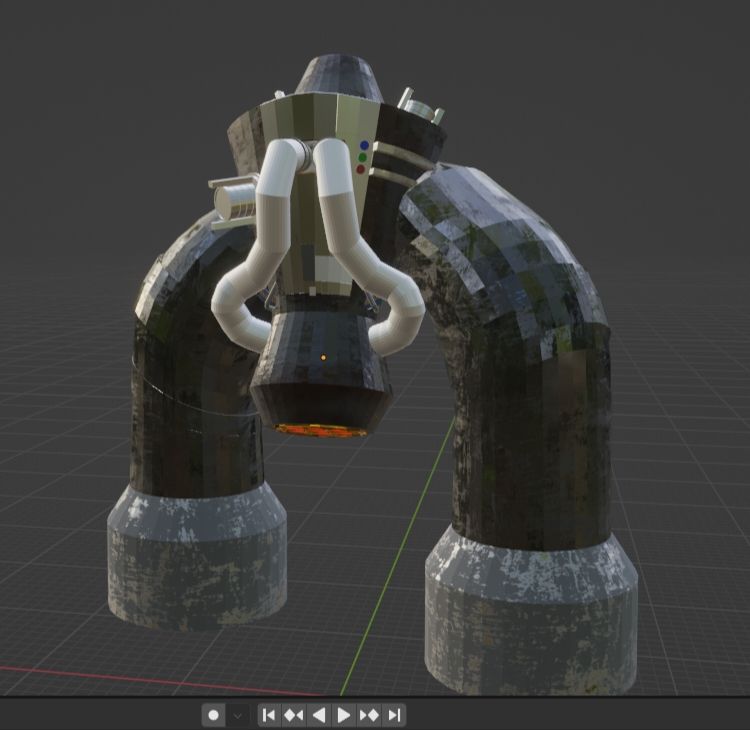750x730 pixels.
Task: Click the blue dot on the model
Action: (x=364, y=144)
